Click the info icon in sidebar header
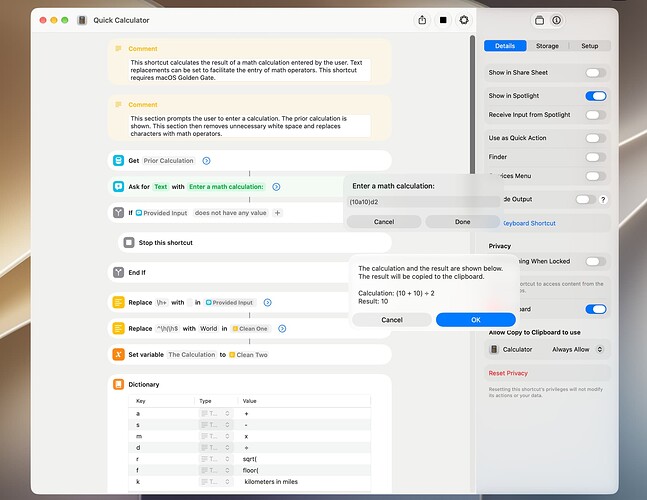This screenshot has height=500, width=647. coord(557,20)
